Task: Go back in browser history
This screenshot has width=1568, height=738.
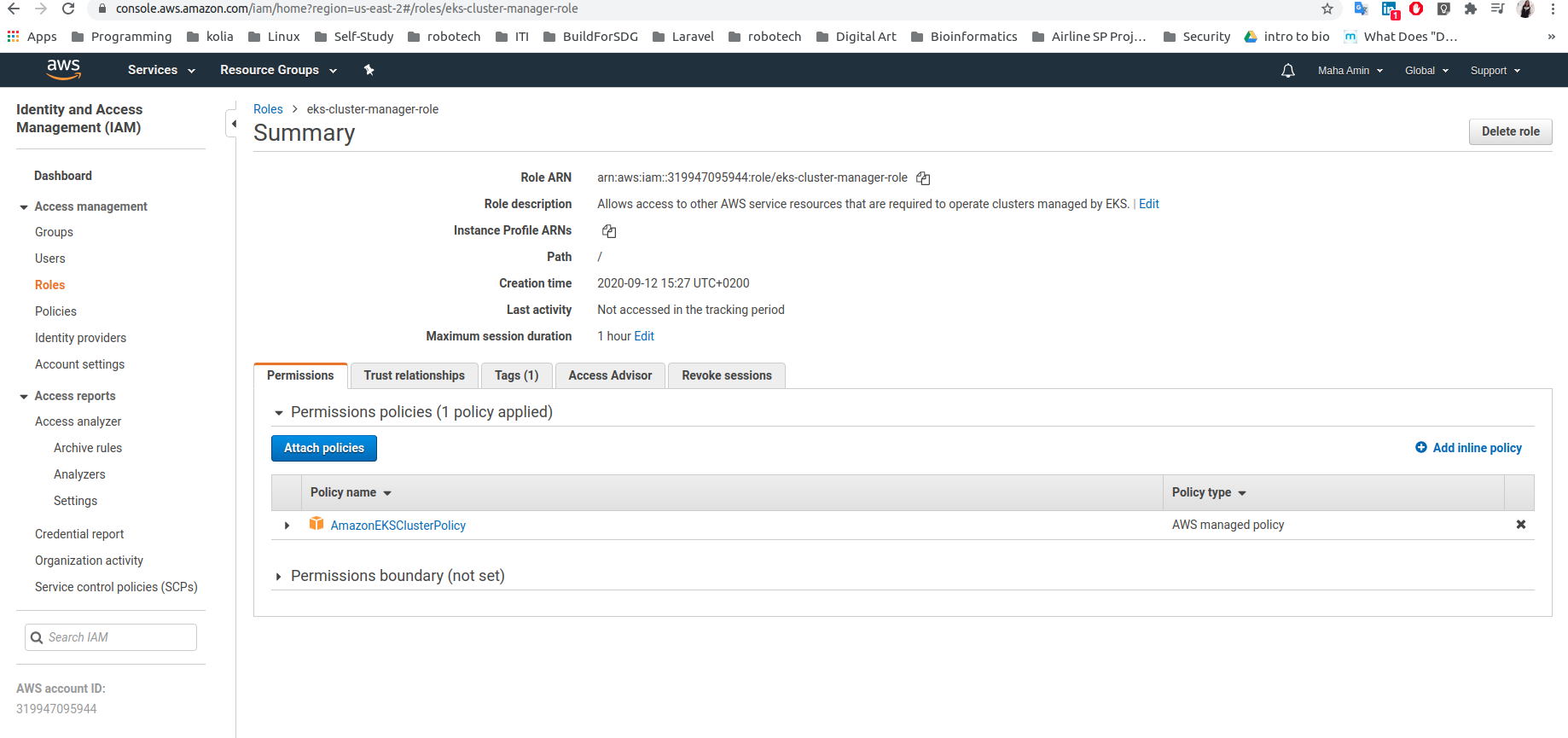Action: [14, 9]
